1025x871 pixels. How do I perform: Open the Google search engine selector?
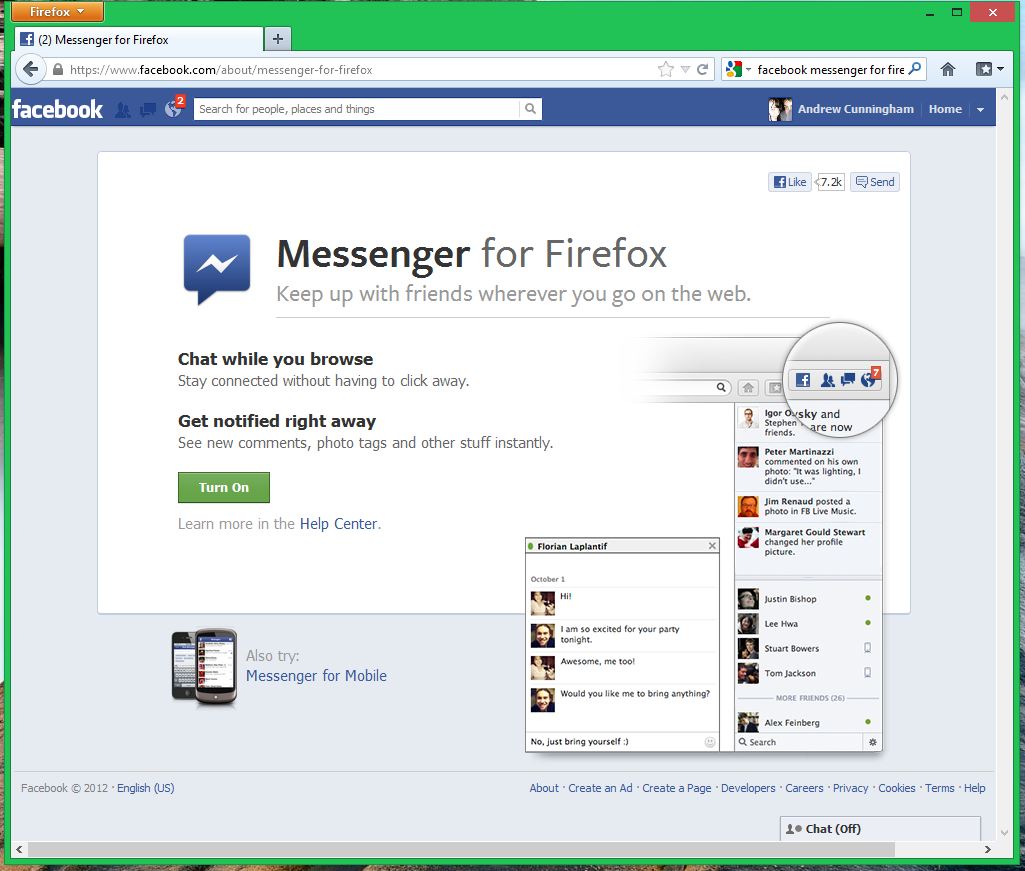click(738, 69)
